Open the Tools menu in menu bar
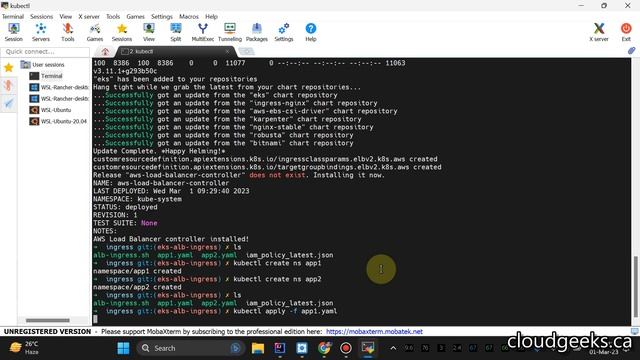The width and height of the screenshot is (640, 360). (113, 16)
